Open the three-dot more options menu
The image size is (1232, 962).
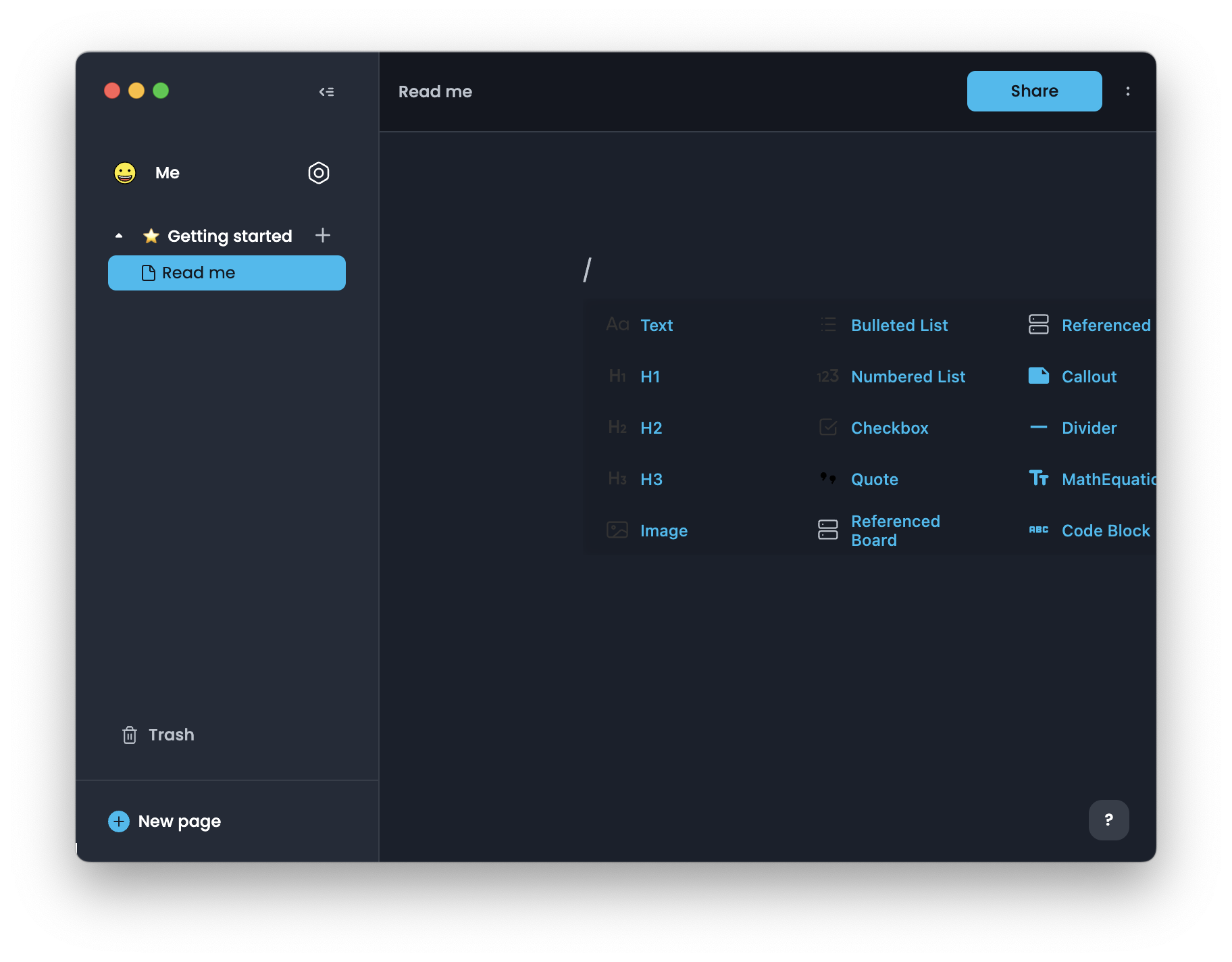(x=1128, y=91)
